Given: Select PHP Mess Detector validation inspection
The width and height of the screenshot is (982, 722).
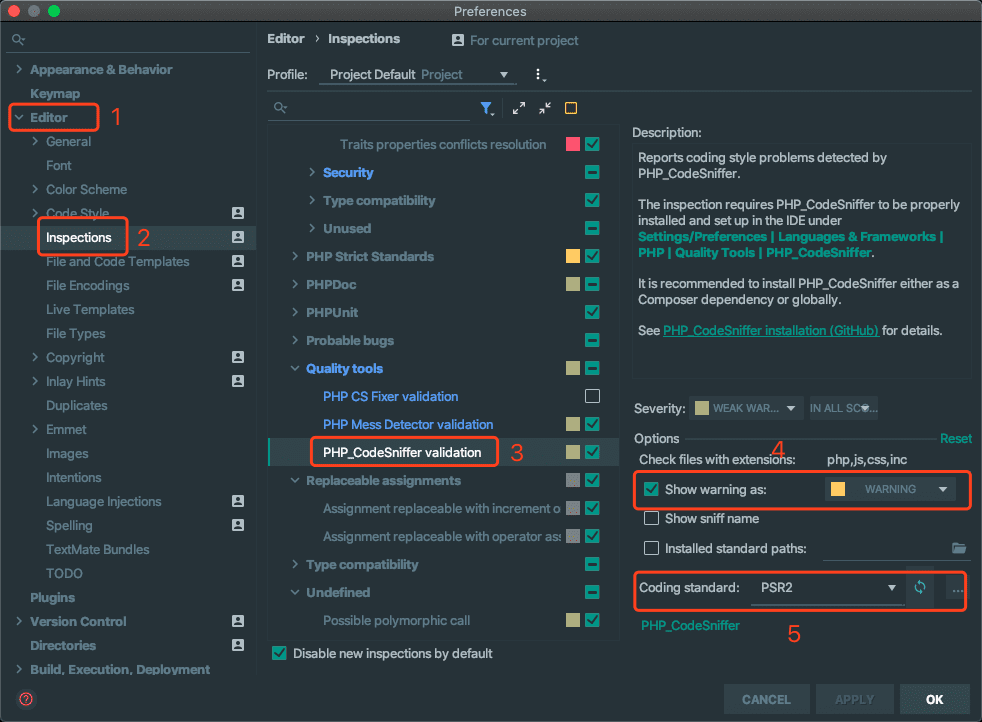Looking at the screenshot, I should click(408, 424).
